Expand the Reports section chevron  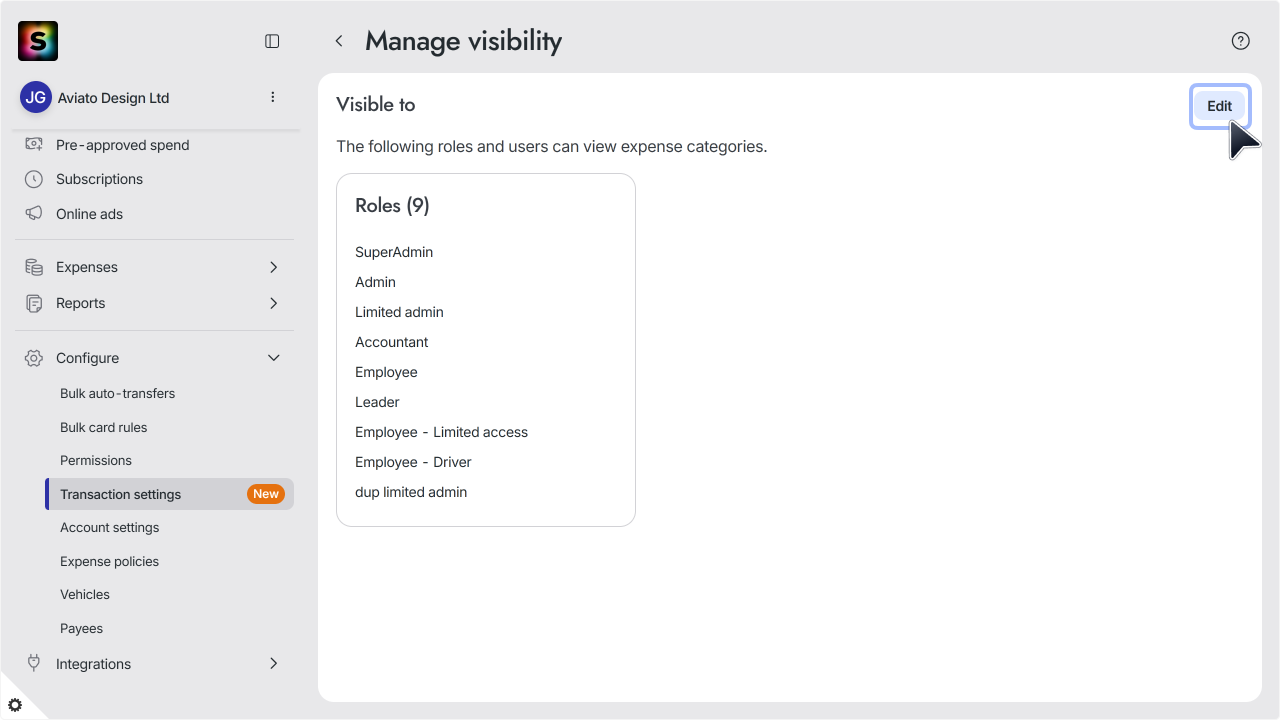pyautogui.click(x=274, y=303)
